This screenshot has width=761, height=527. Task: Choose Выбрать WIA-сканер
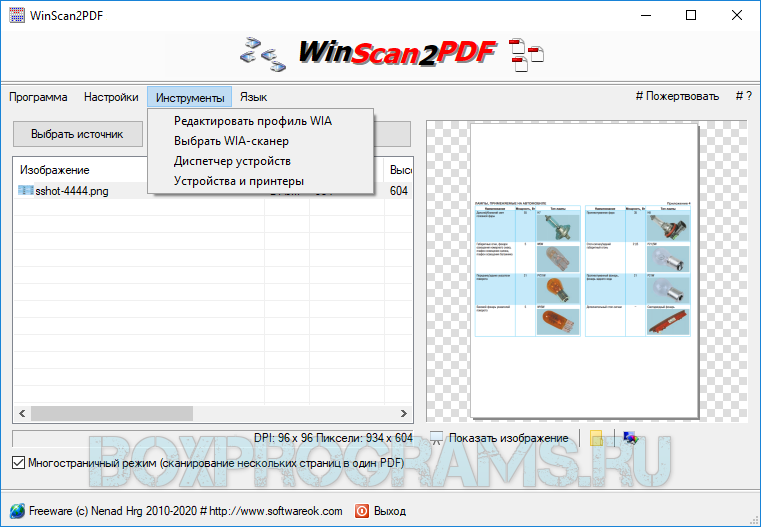click(x=261, y=141)
